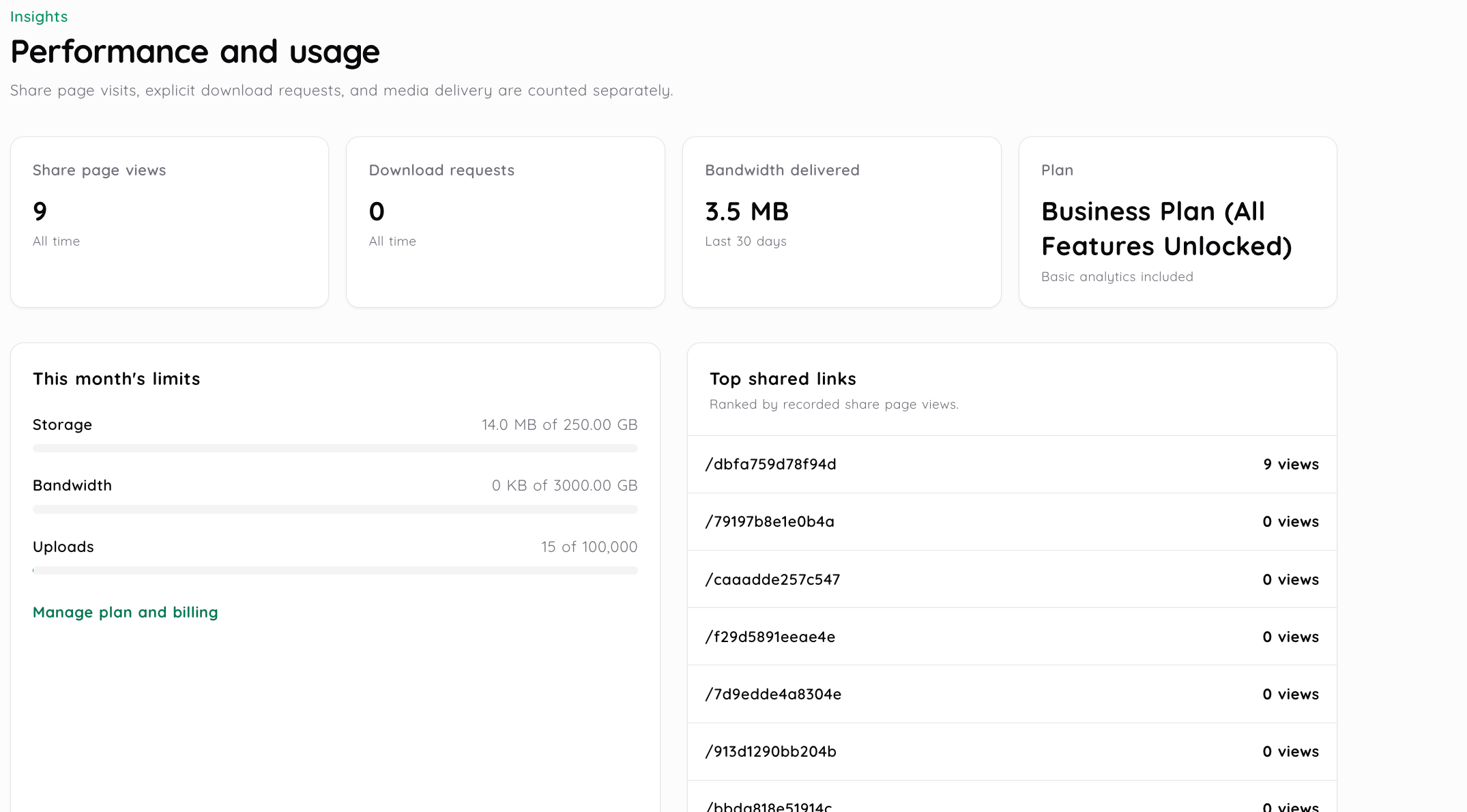Click the Ranked by recorded share page views text
The image size is (1467, 812).
[x=834, y=404]
